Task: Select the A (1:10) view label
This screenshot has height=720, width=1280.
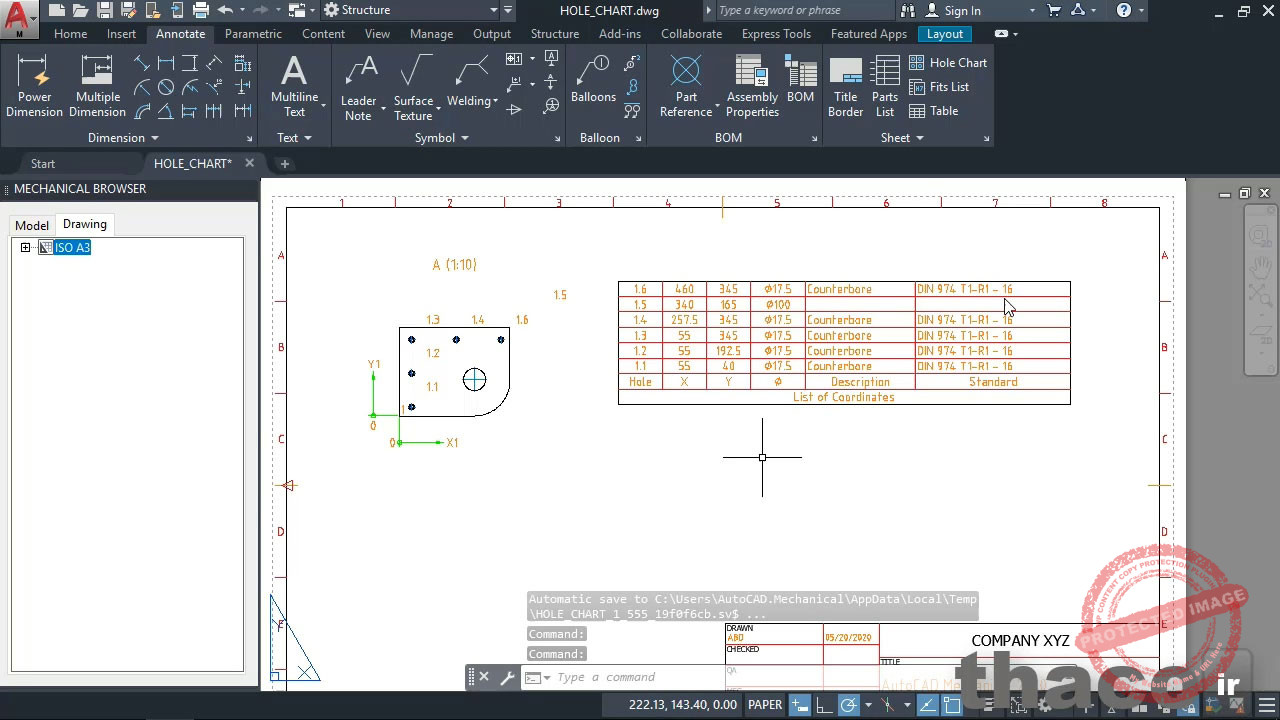Action: click(454, 265)
